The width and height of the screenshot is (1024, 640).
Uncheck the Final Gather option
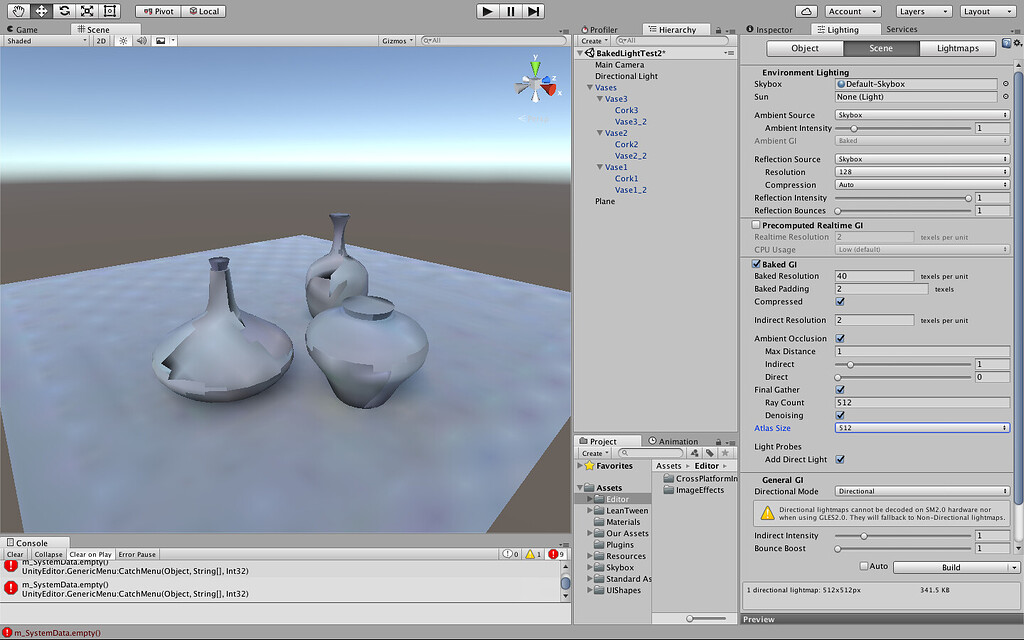pyautogui.click(x=840, y=389)
